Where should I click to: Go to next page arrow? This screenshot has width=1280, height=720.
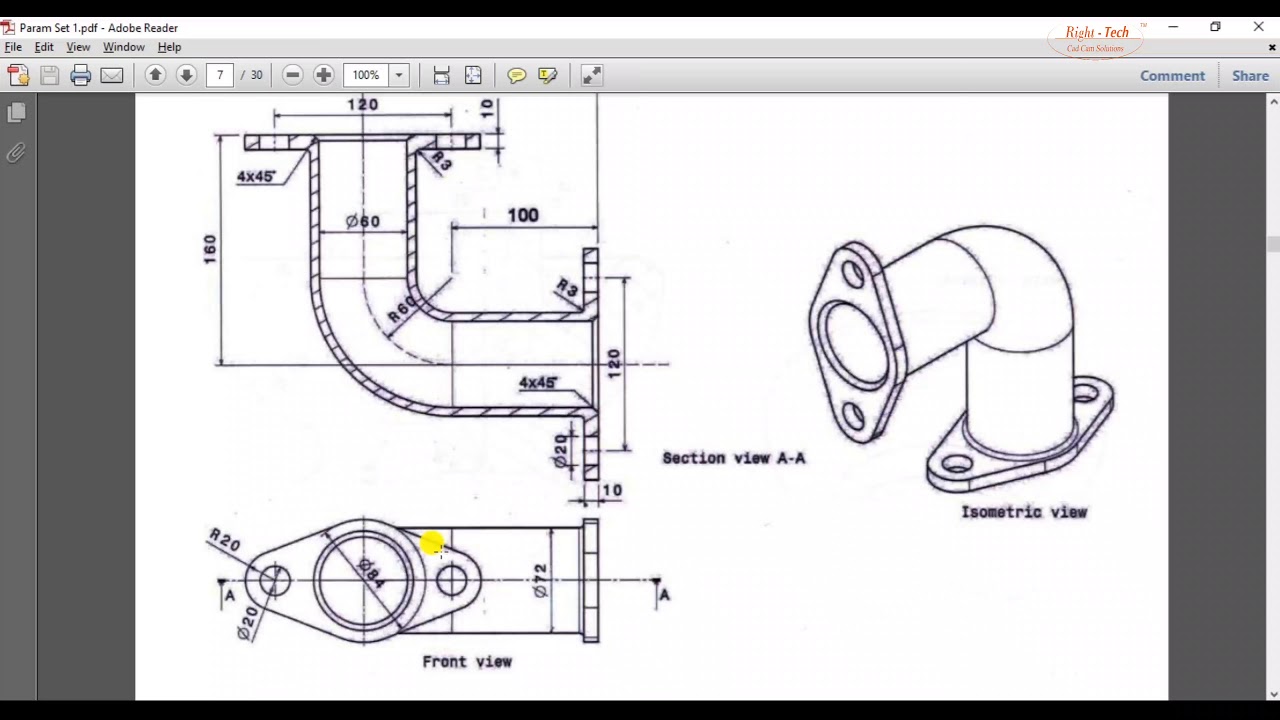(x=186, y=75)
